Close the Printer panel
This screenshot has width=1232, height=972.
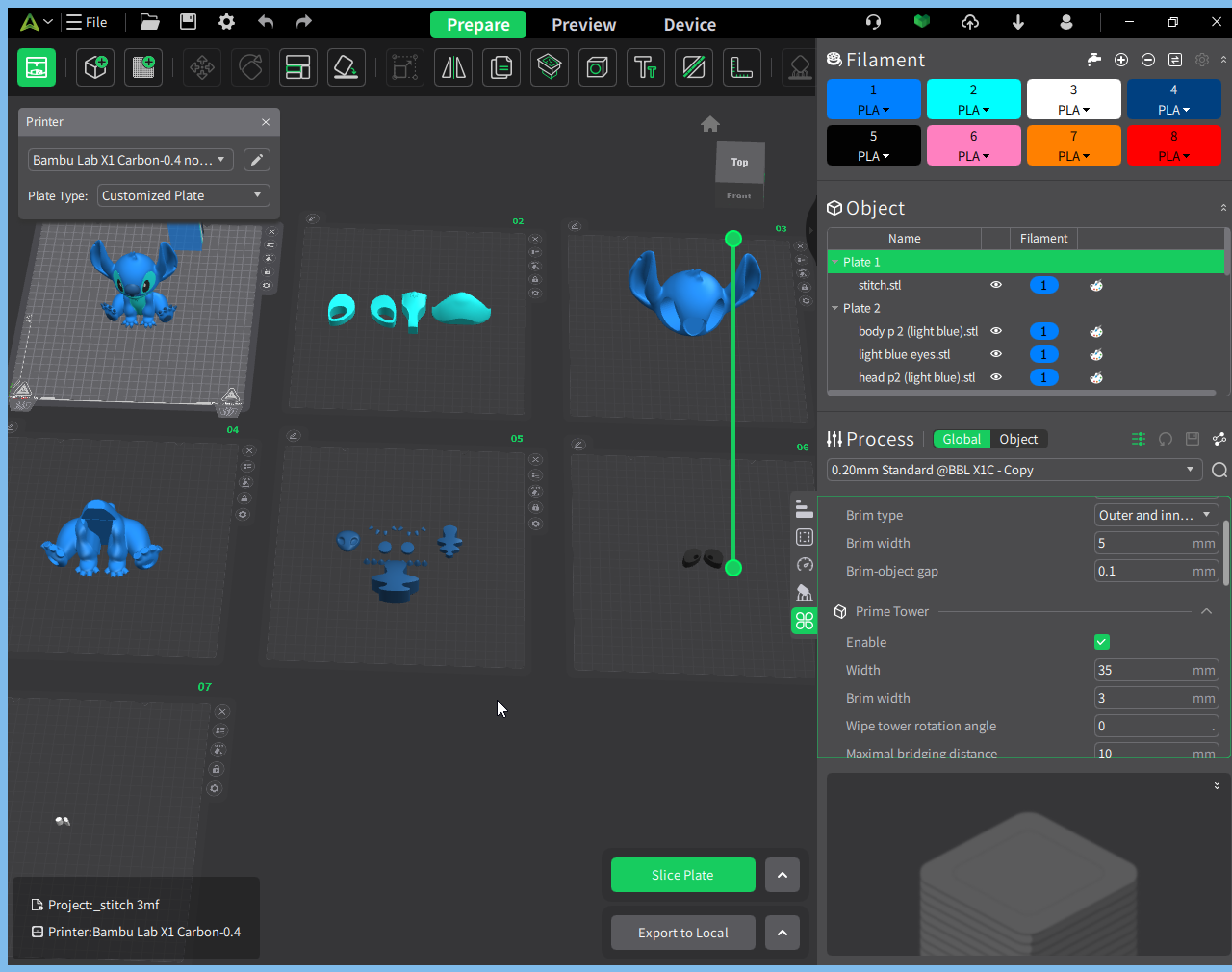tap(266, 122)
